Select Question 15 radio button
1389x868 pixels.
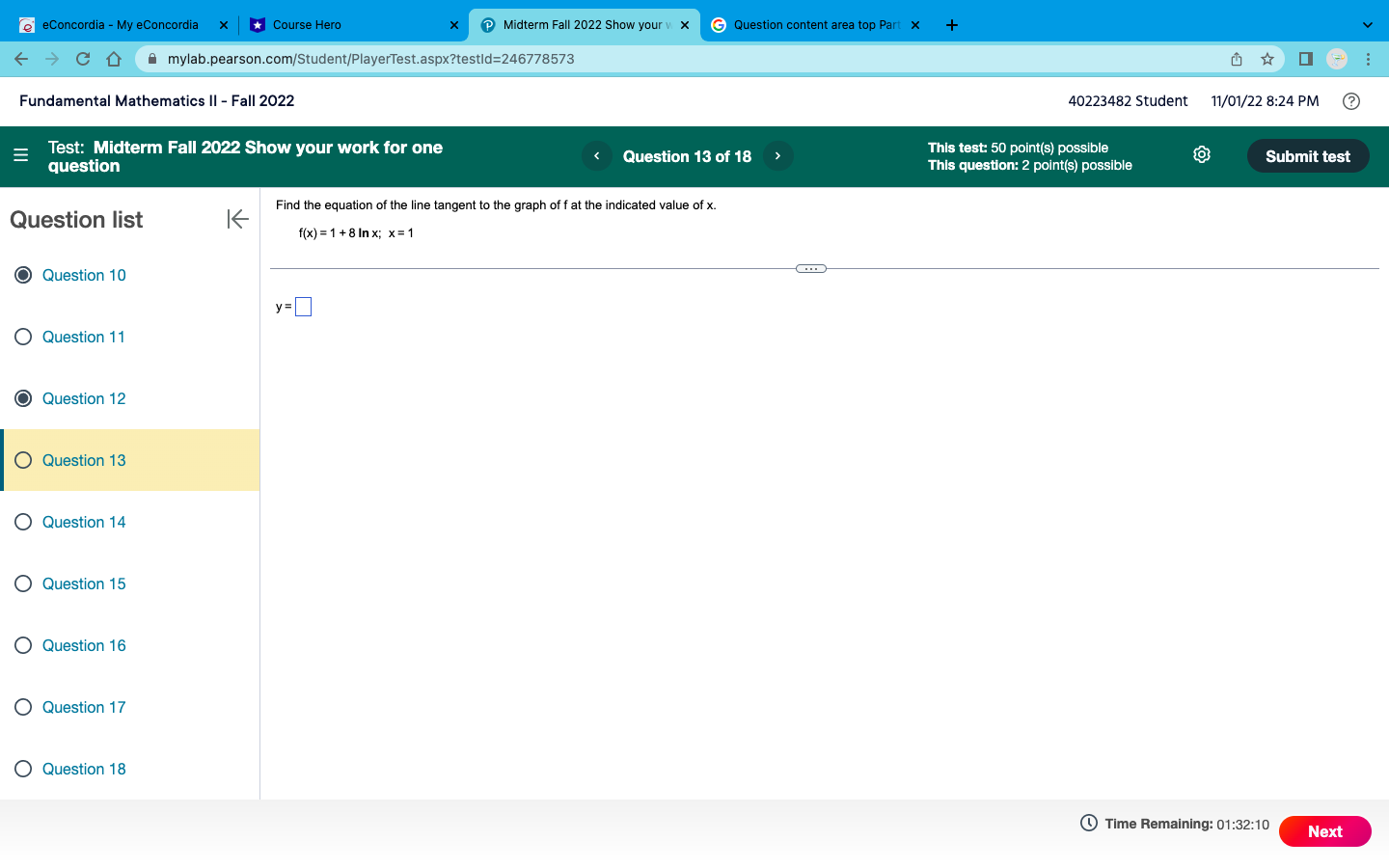point(24,583)
